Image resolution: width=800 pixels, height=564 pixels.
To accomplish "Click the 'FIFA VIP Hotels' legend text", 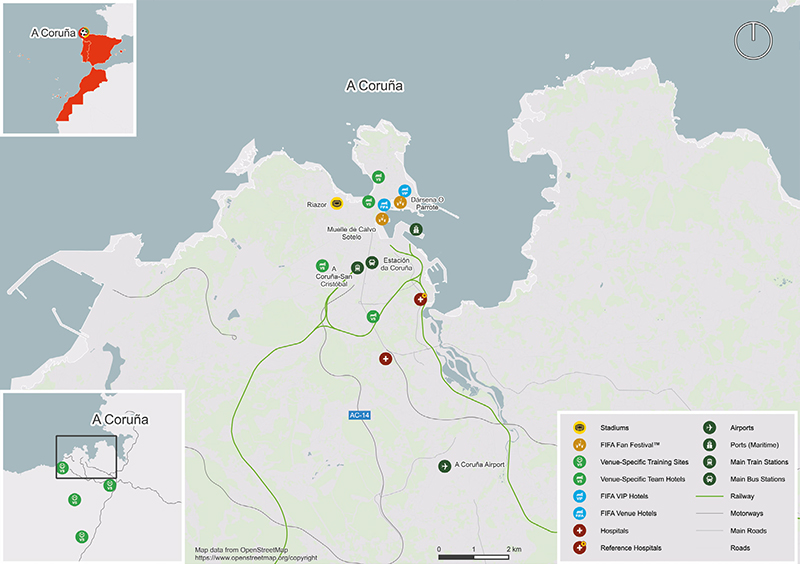I will pyautogui.click(x=624, y=496).
